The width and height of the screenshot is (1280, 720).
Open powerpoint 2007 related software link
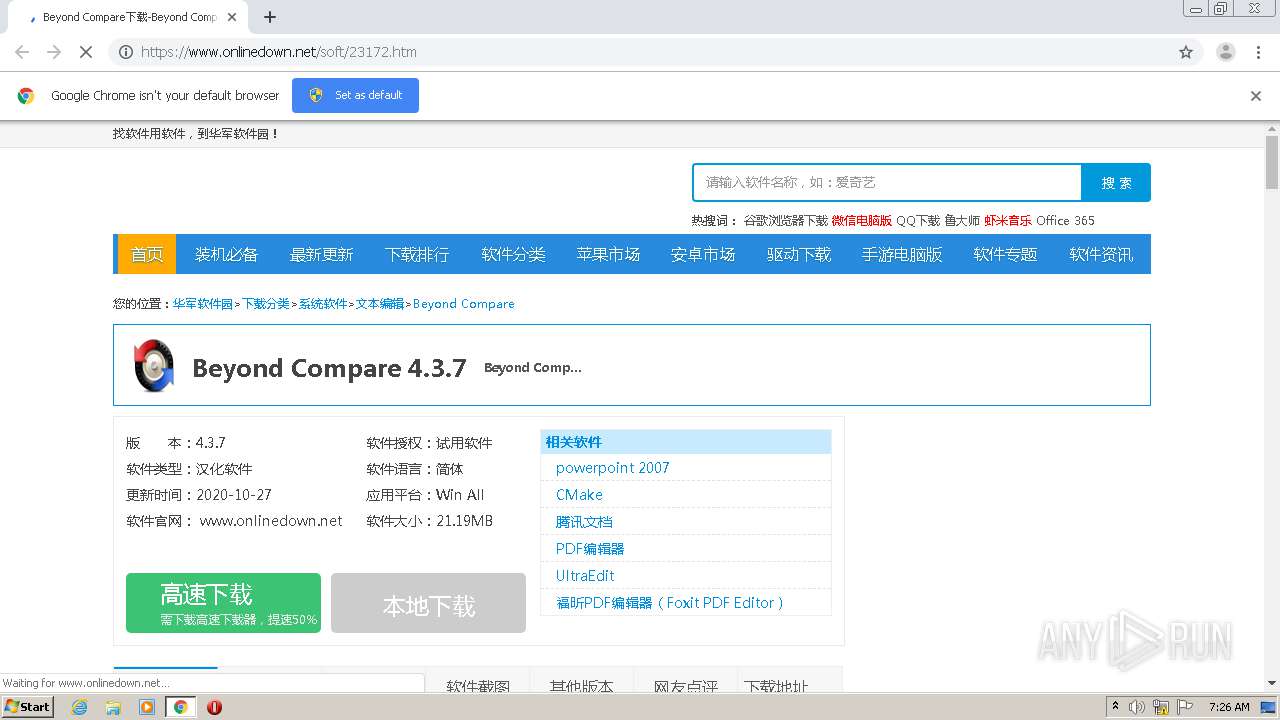(613, 468)
